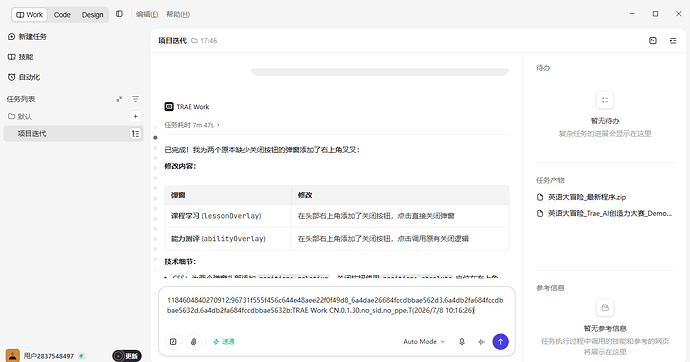Click the folder icon beside 17:46
The width and height of the screenshot is (690, 362).
[x=194, y=40]
